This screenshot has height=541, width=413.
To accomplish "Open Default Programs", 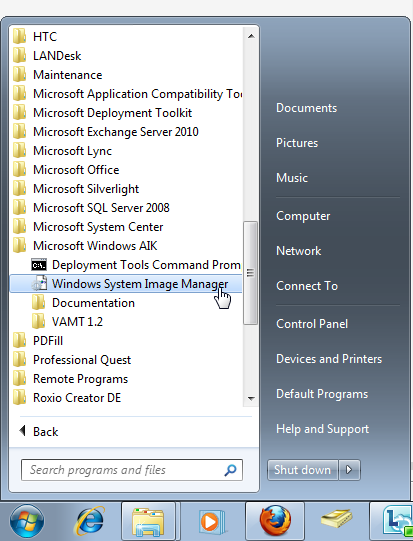I will point(322,394).
